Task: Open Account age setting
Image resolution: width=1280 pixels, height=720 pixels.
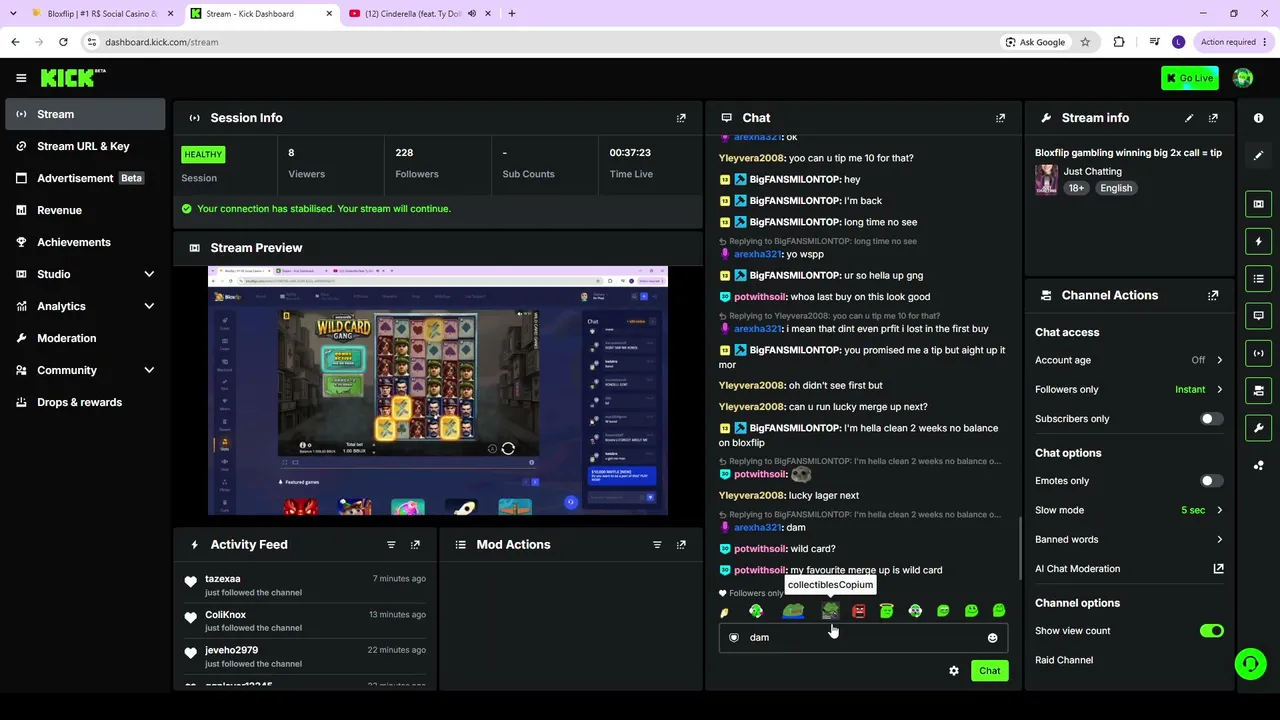Action: 1129,360
